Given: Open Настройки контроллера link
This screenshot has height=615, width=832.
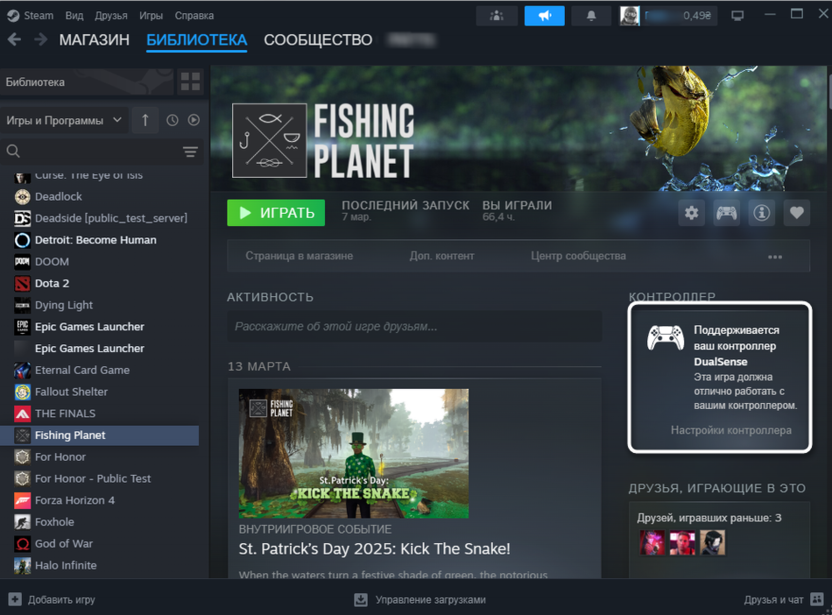Looking at the screenshot, I should (731, 430).
